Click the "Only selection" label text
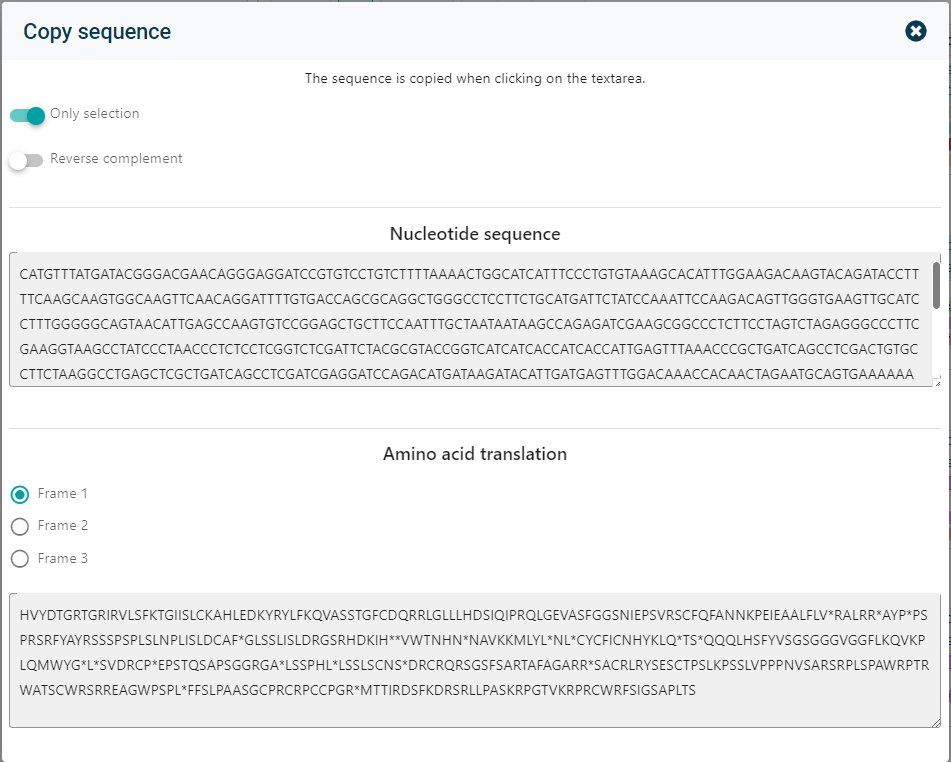951x762 pixels. pos(95,114)
